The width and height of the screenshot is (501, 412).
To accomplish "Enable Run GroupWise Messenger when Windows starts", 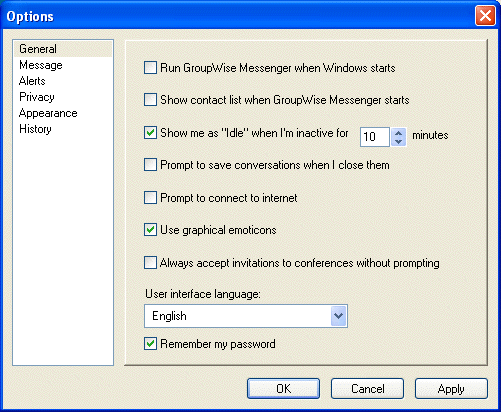I will pyautogui.click(x=150, y=68).
